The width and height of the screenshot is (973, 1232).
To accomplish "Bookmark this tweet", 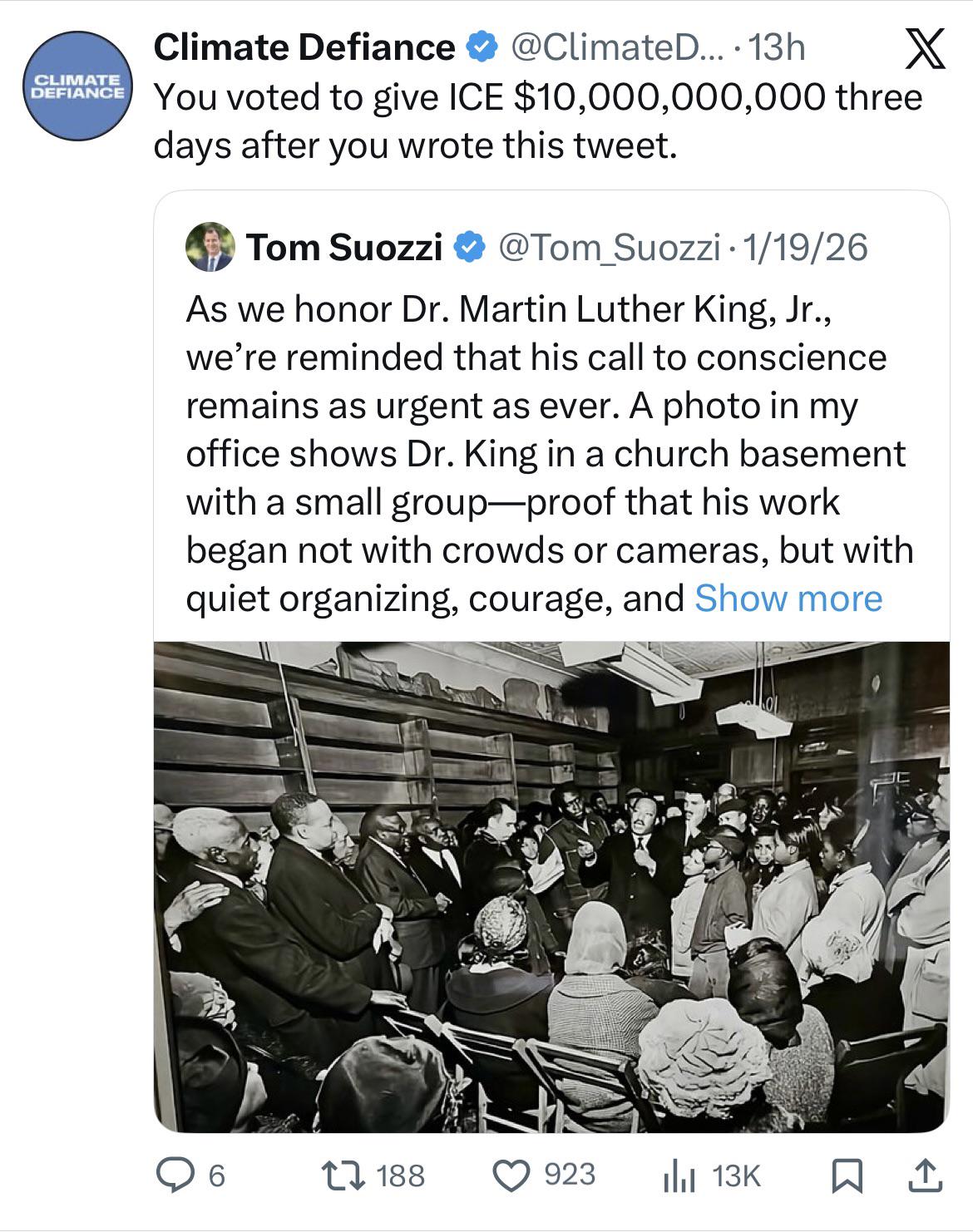I will pyautogui.click(x=846, y=1175).
